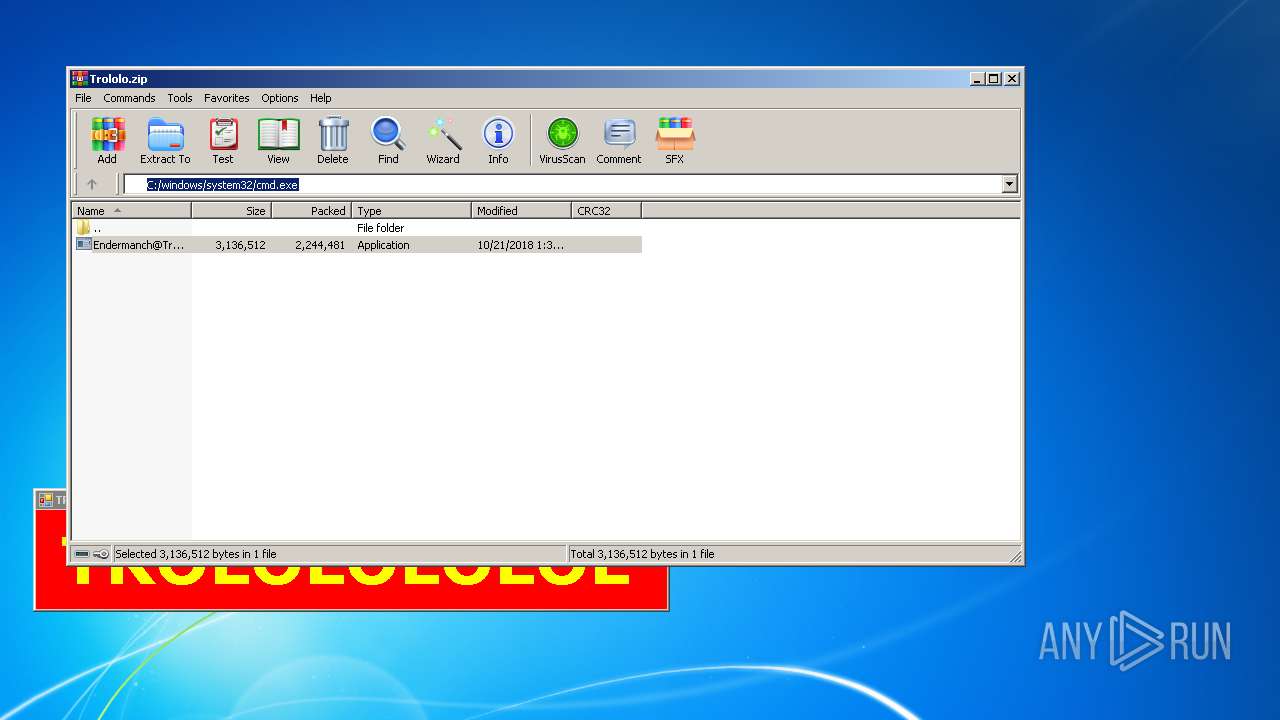The width and height of the screenshot is (1280, 720).
Task: Start VirusScan on the archive
Action: click(x=562, y=140)
